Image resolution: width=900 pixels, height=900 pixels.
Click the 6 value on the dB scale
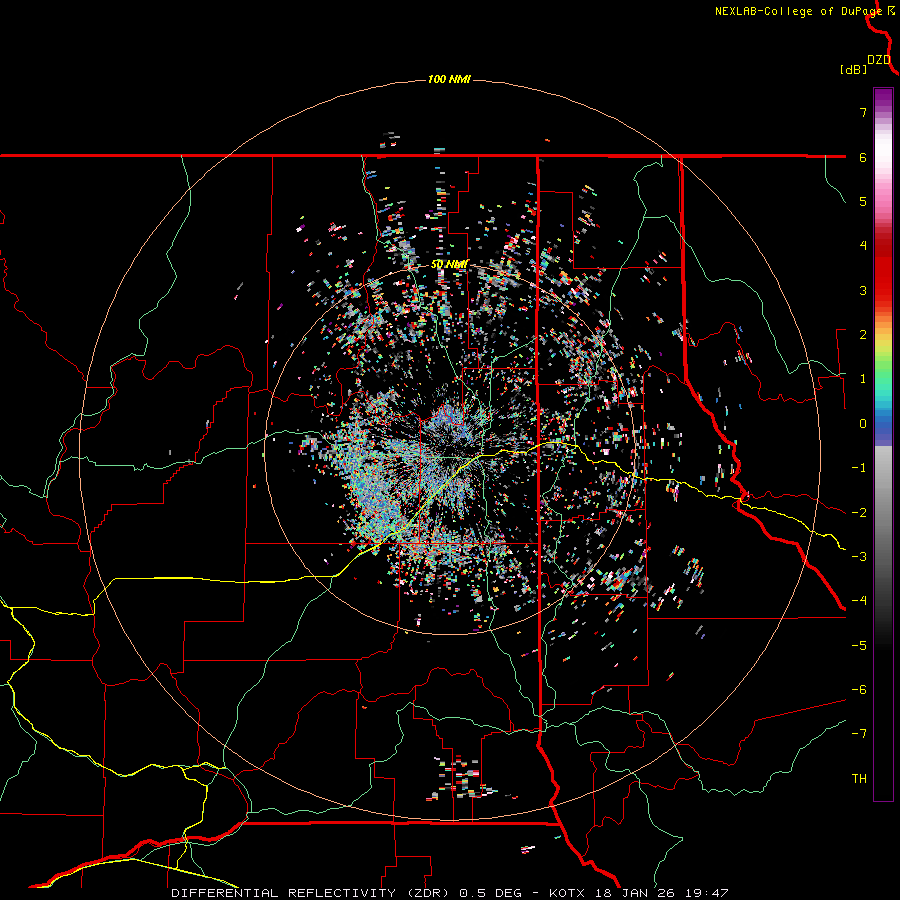863,157
